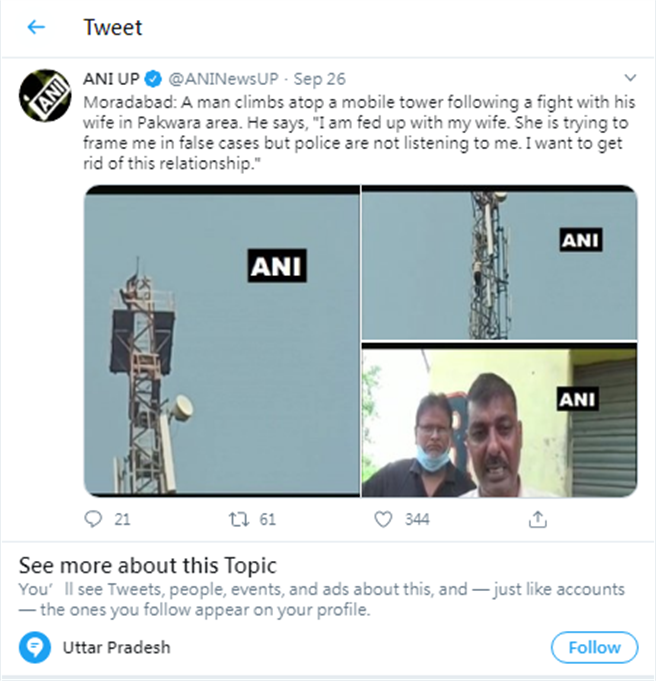Like the tweet with the heart icon
This screenshot has width=656, height=681.
(x=383, y=519)
